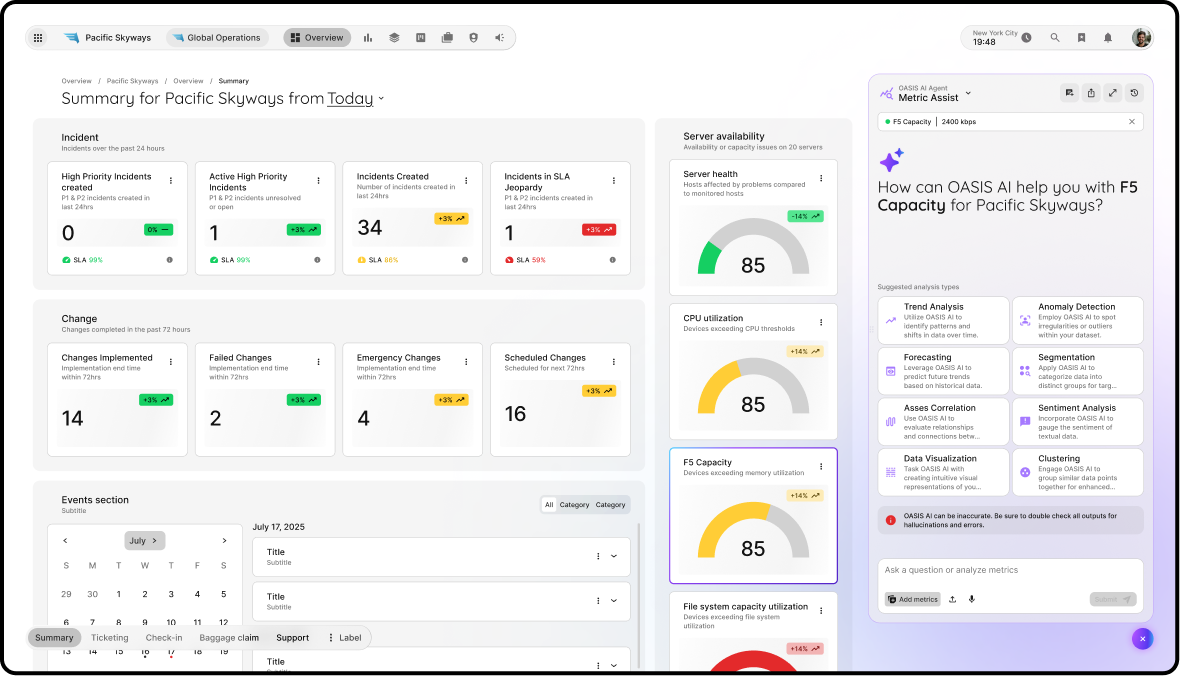Expand the second Title event row
This screenshot has width=1180, height=676.
pyautogui.click(x=614, y=601)
